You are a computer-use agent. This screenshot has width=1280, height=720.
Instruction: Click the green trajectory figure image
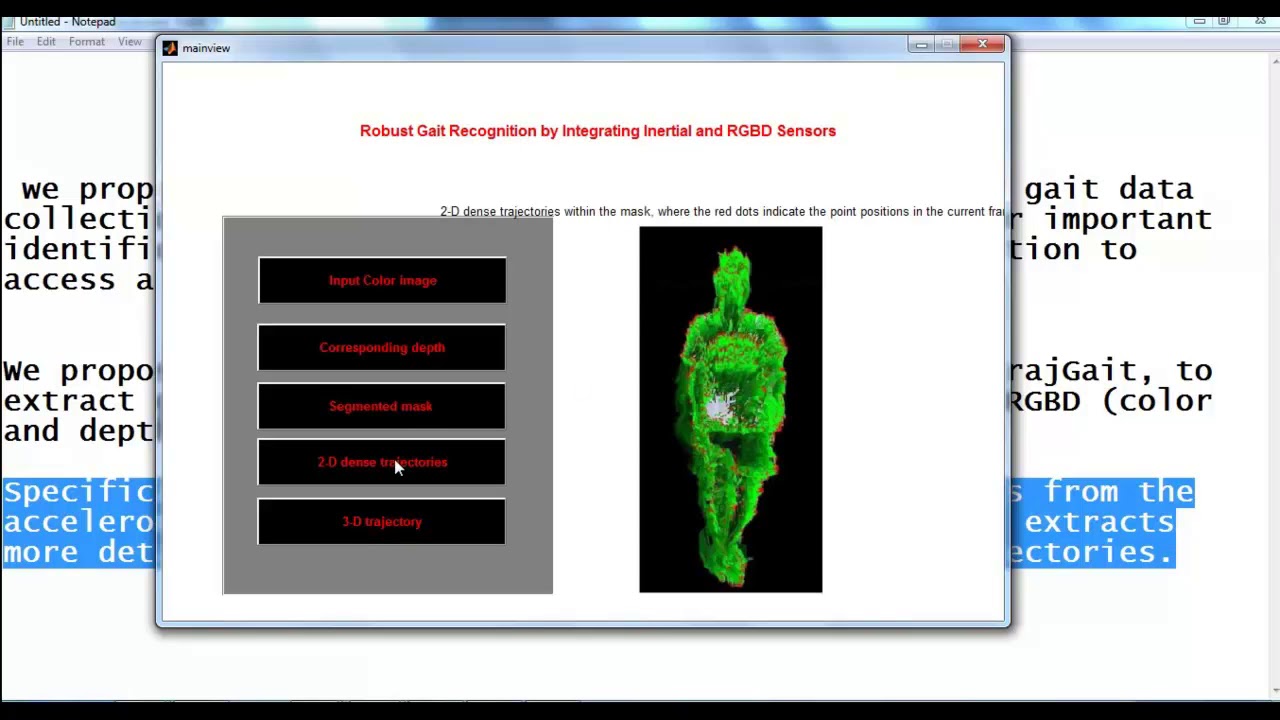coord(731,409)
